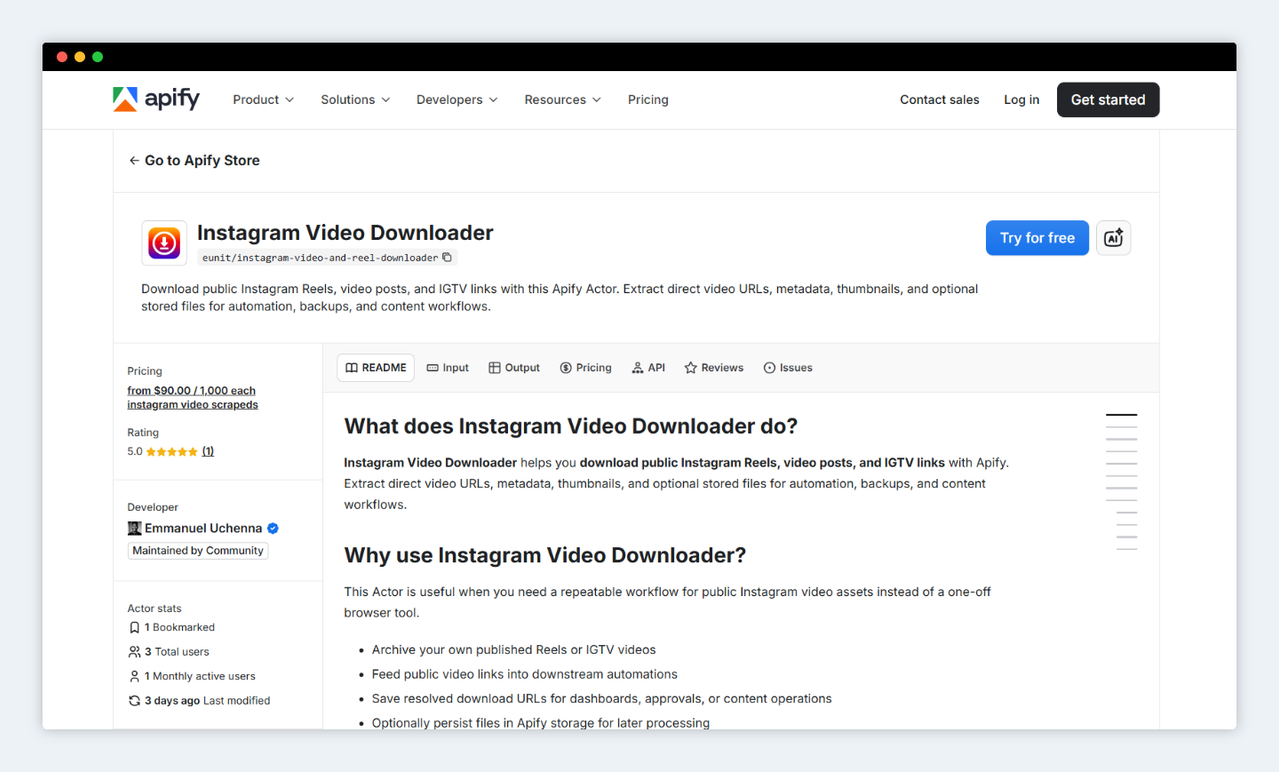Open the Developers dropdown menu
This screenshot has width=1279, height=772.
pos(457,100)
